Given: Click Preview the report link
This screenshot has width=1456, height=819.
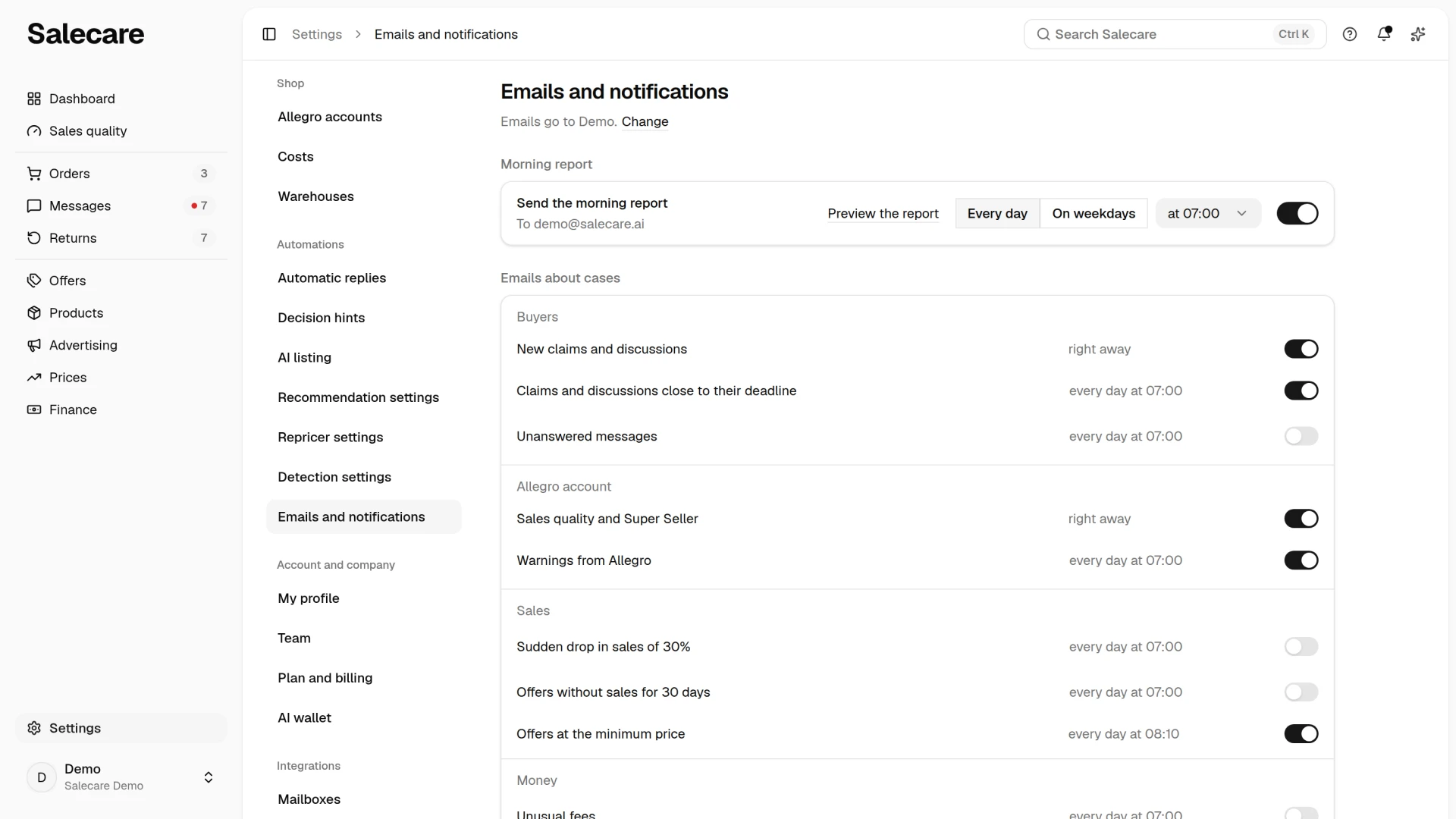Looking at the screenshot, I should point(883,214).
